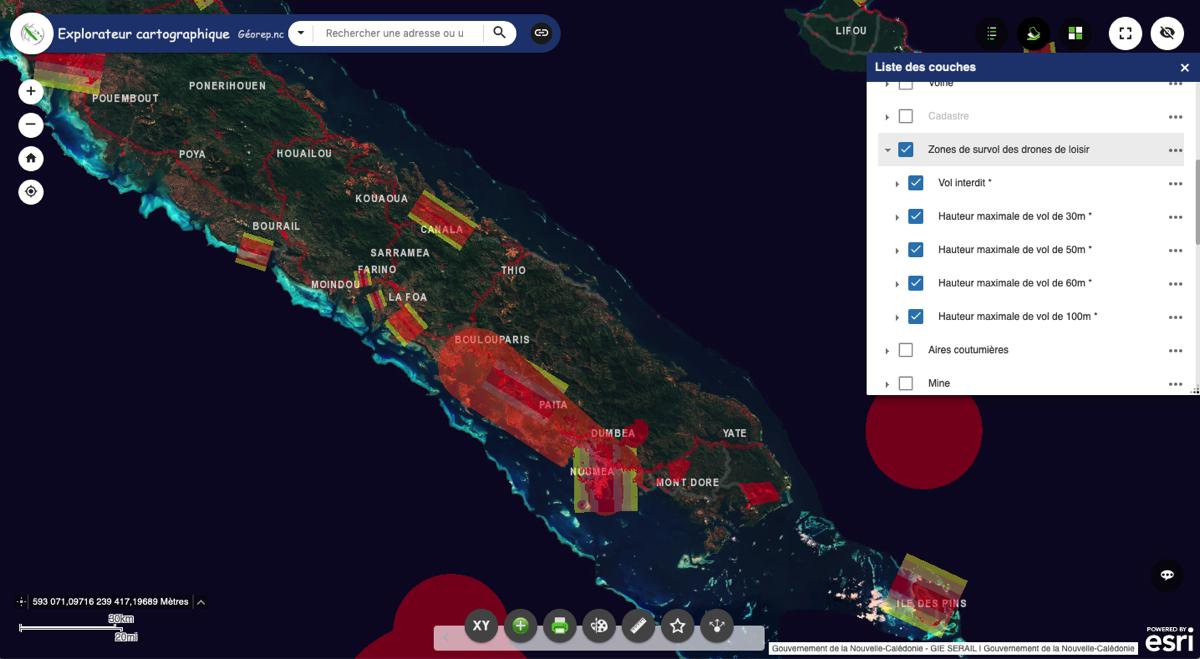Open options menu for 50m height layer
Viewport: 1200px width, 659px height.
point(1175,250)
